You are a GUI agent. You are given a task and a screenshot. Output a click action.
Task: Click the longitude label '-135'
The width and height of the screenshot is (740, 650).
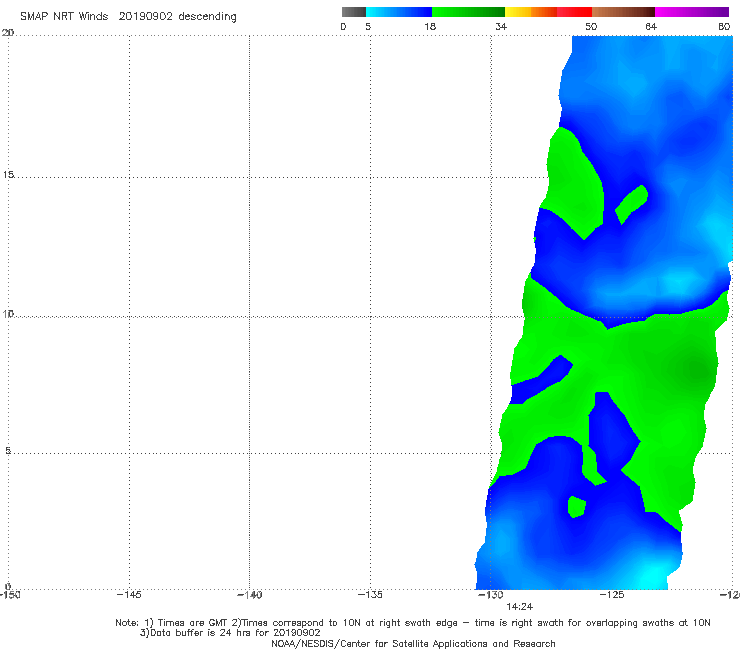pyautogui.click(x=370, y=595)
